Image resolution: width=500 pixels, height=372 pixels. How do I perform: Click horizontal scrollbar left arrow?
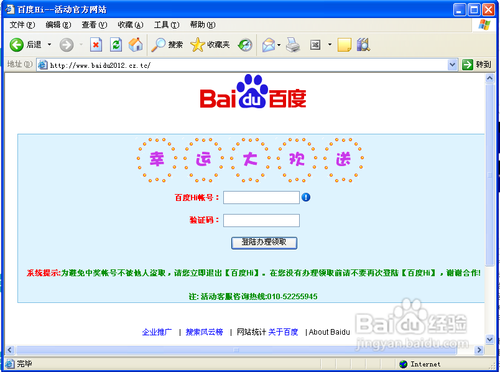click(x=10, y=350)
